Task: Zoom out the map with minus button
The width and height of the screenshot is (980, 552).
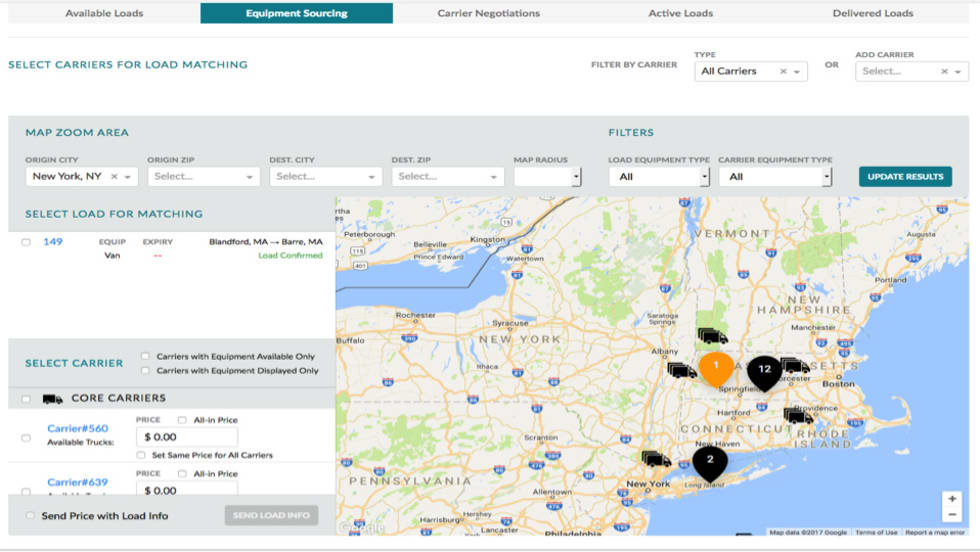Action: [951, 516]
